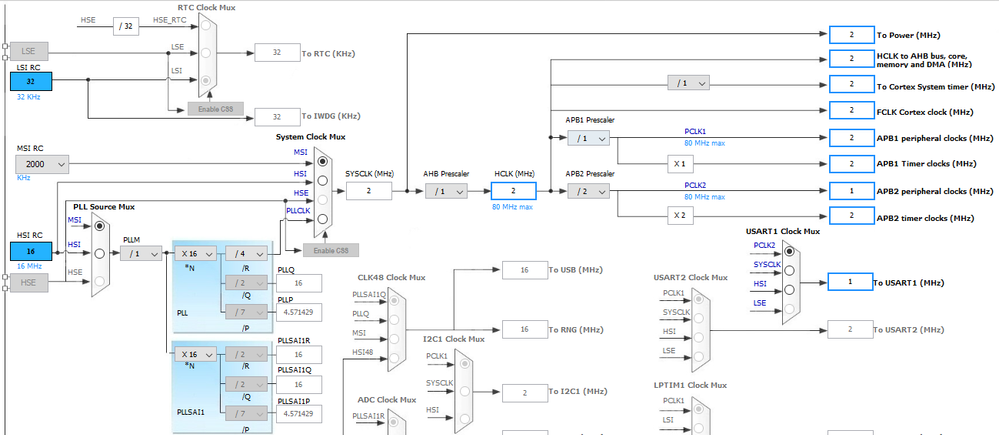Select HSI in USART1 Clock Mux
This screenshot has width=999, height=435.
pyautogui.click(x=790, y=290)
